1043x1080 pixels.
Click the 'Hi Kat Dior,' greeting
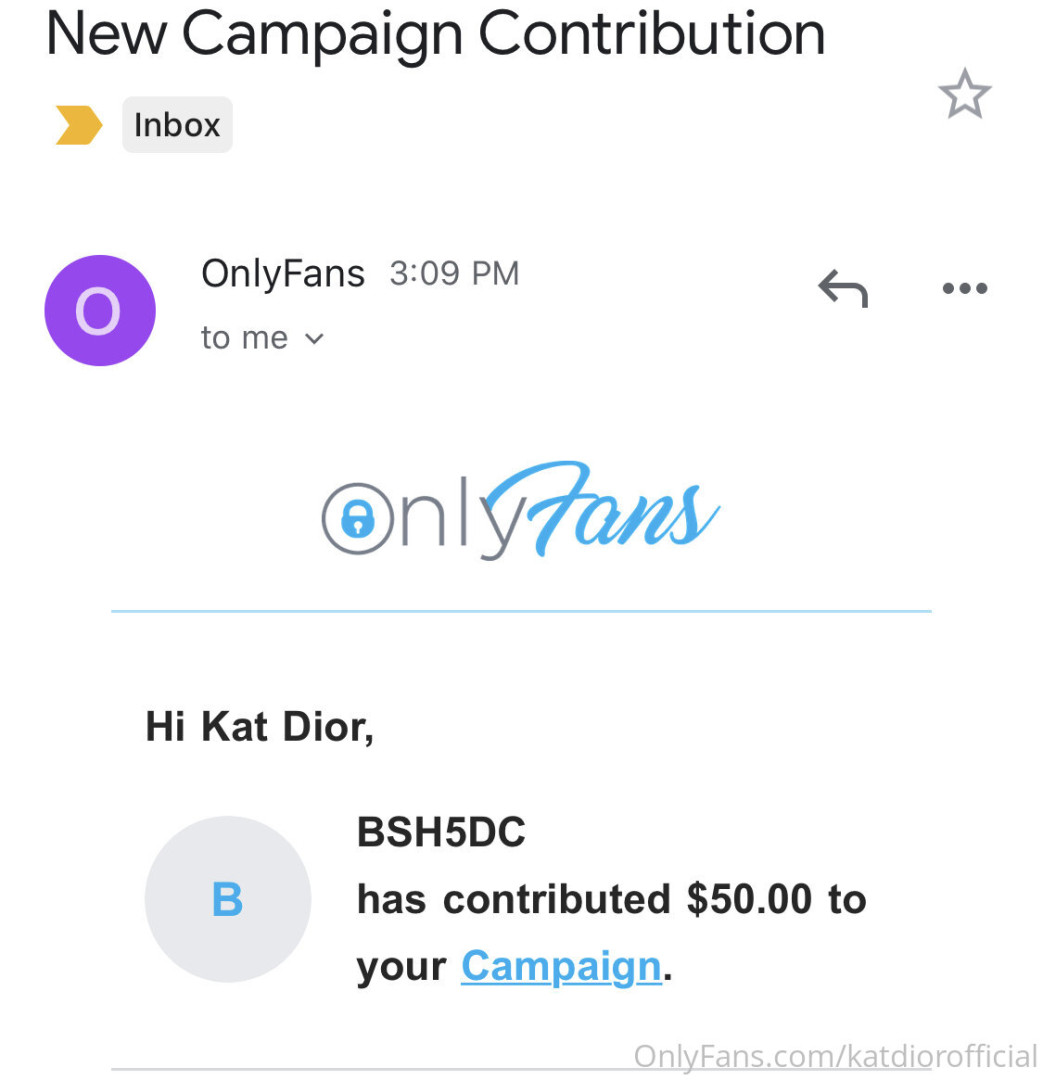pos(260,726)
